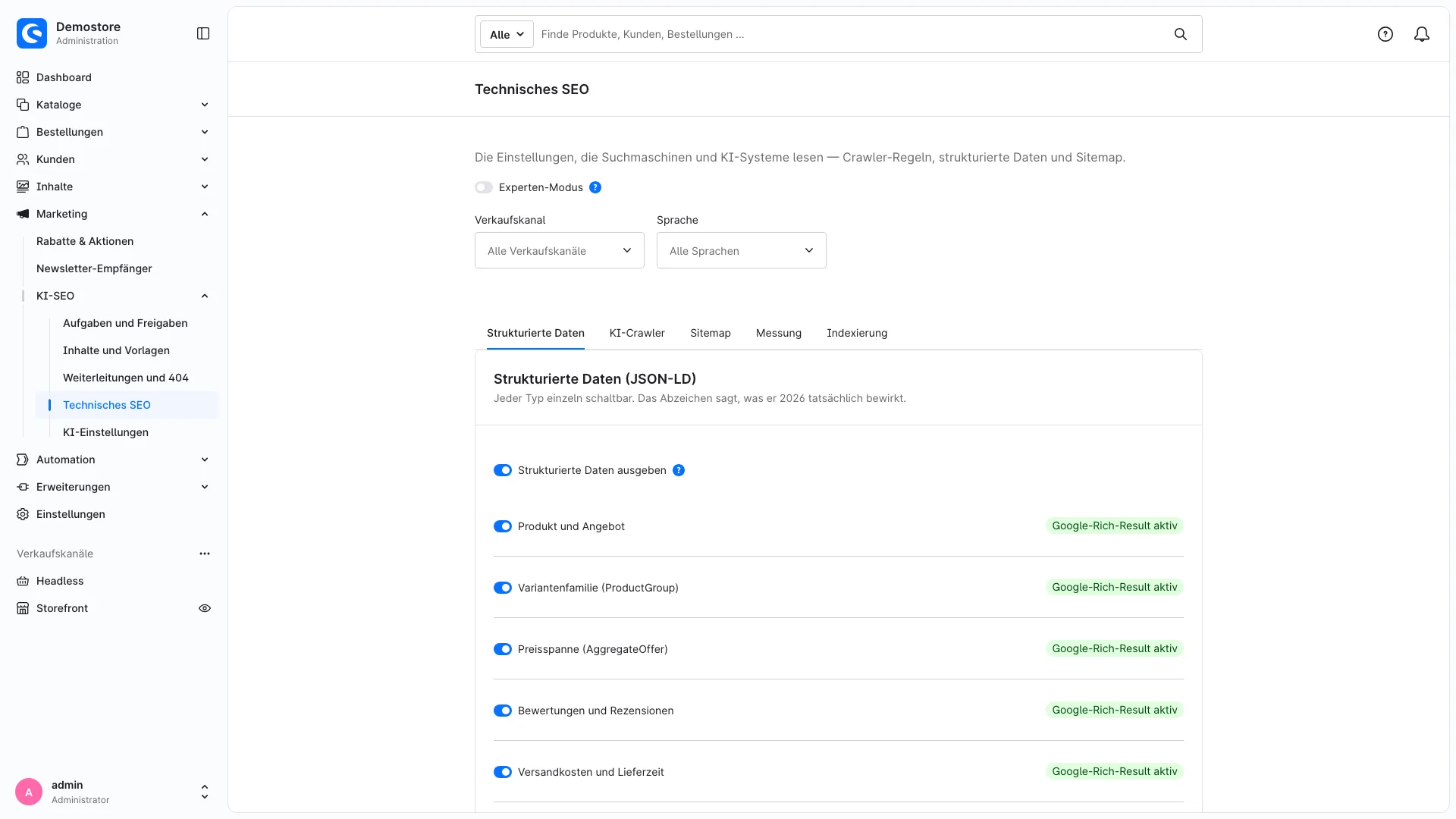Open the Alle search scope dropdown
The height and width of the screenshot is (819, 1456).
pos(507,34)
